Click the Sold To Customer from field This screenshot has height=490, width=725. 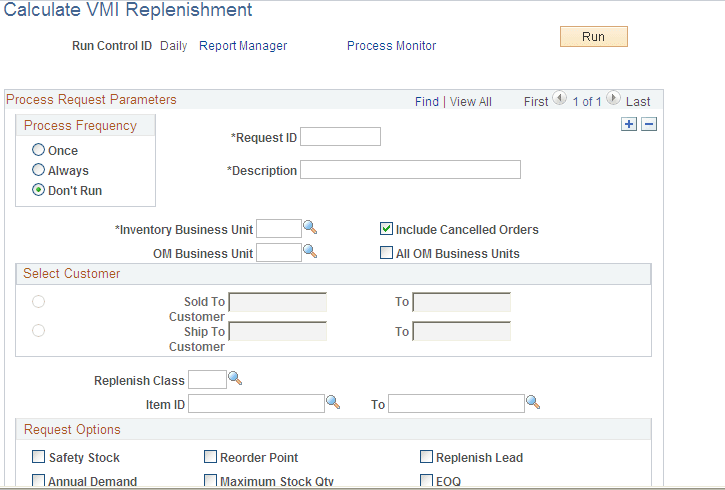(x=278, y=302)
